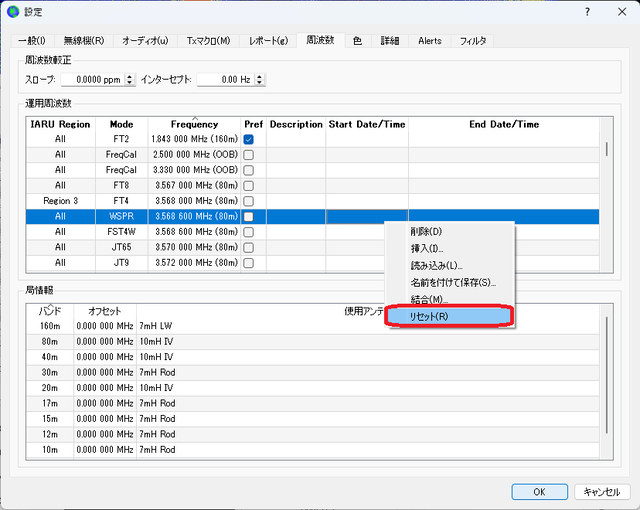Click the OK button
This screenshot has width=640, height=510.
(x=539, y=492)
